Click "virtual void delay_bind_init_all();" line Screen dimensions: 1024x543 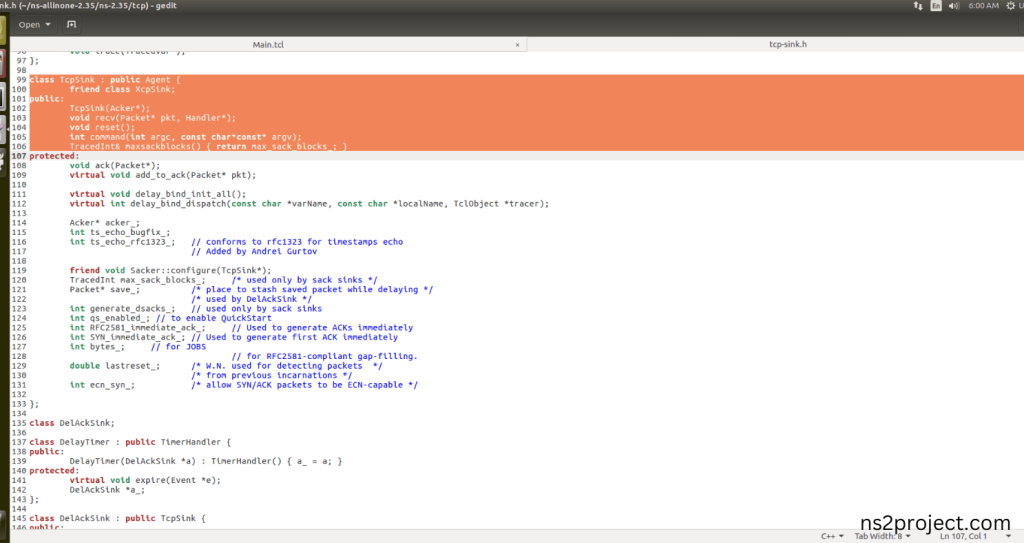tap(158, 194)
